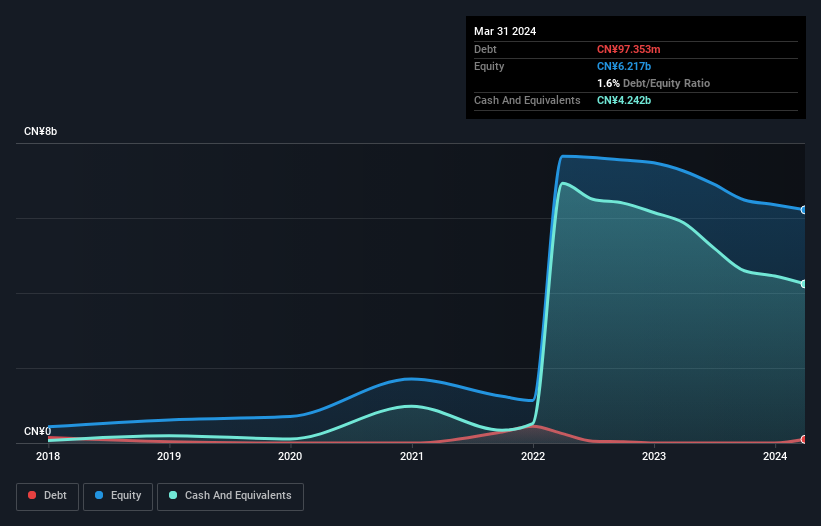Toggle the Debt legend series
Screen dimensions: 821x526
click(48, 496)
